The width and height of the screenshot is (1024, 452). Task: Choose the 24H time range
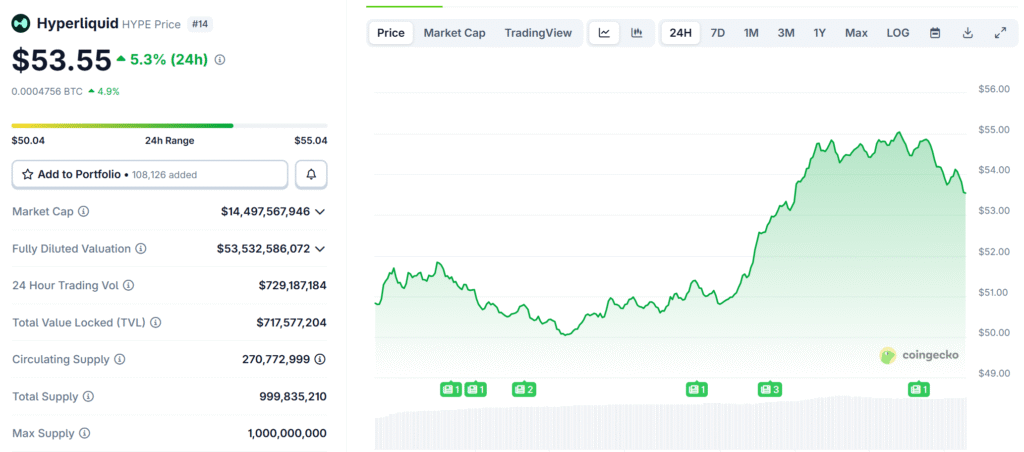click(680, 33)
